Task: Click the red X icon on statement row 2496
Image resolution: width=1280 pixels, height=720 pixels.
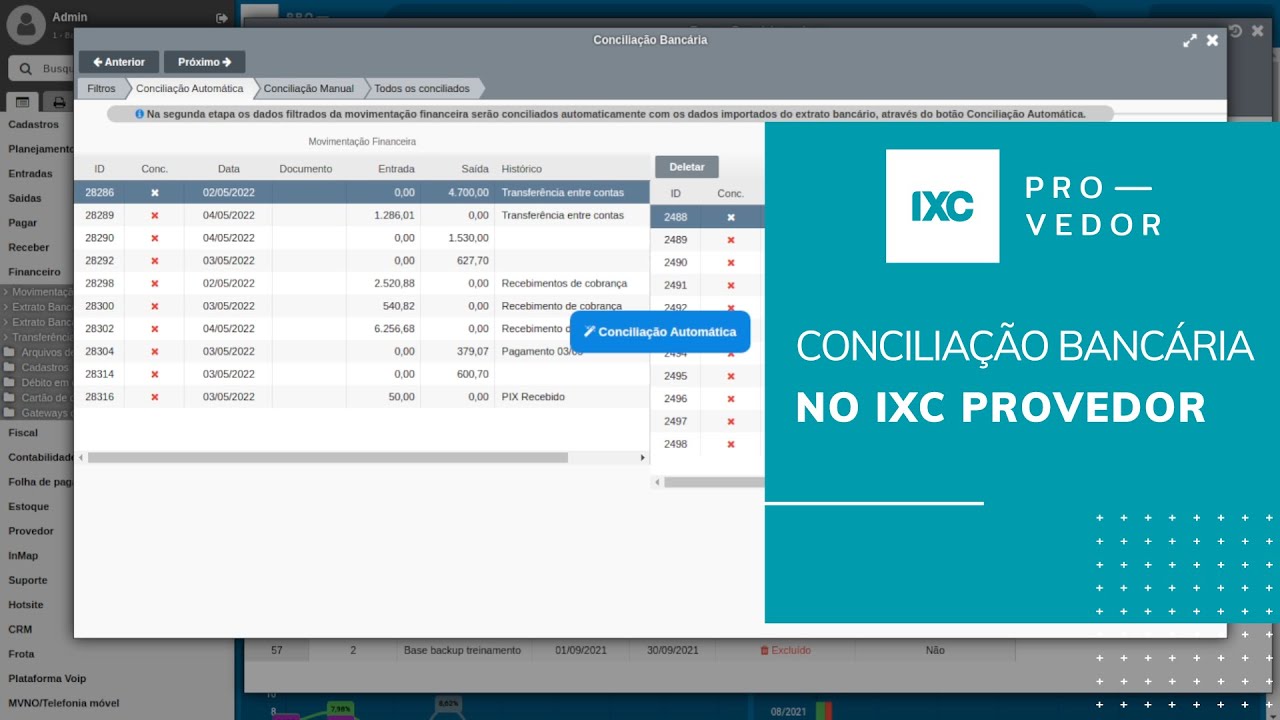Action: click(x=730, y=399)
